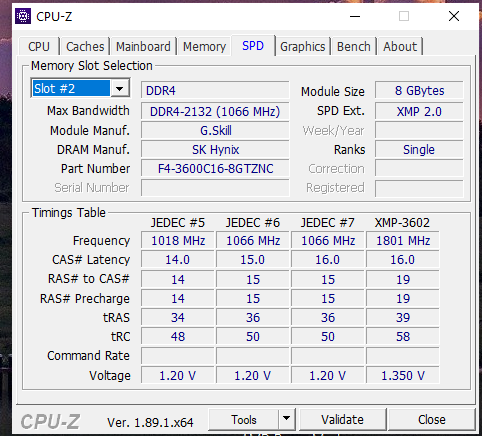Select the DDR4-2132 (1066 MHz) bandwidth value
The image size is (482, 436).
[215, 111]
